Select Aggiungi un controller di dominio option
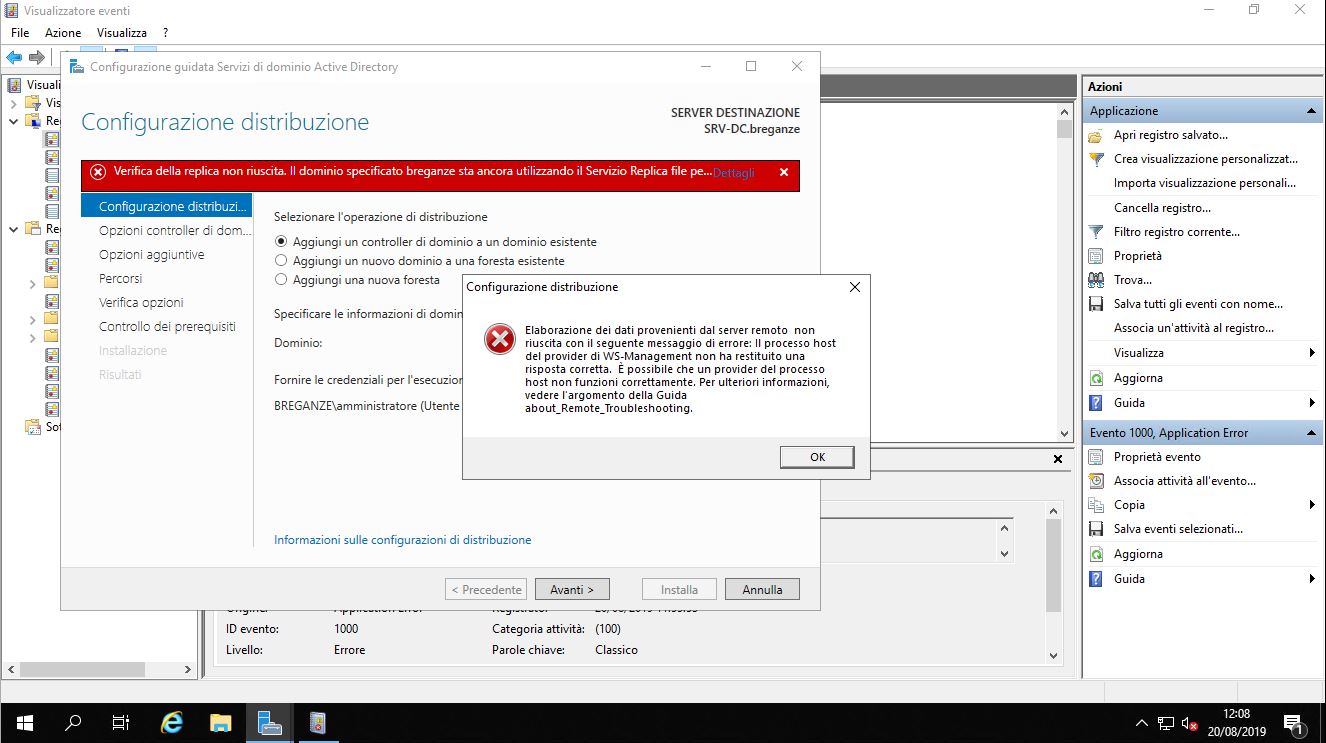Image resolution: width=1326 pixels, height=743 pixels. (x=435, y=242)
